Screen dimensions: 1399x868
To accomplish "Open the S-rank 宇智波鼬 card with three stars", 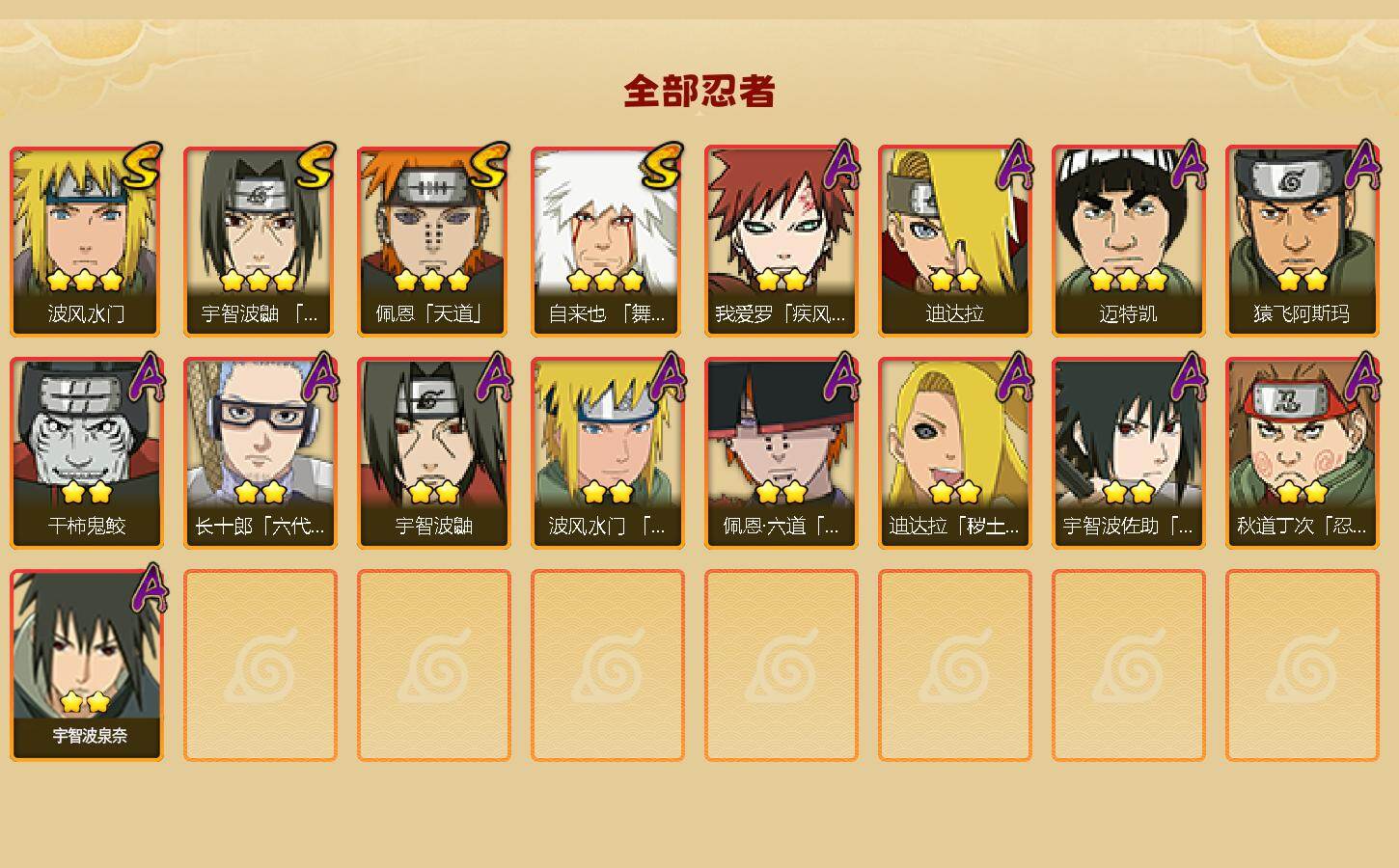I will click(x=261, y=241).
